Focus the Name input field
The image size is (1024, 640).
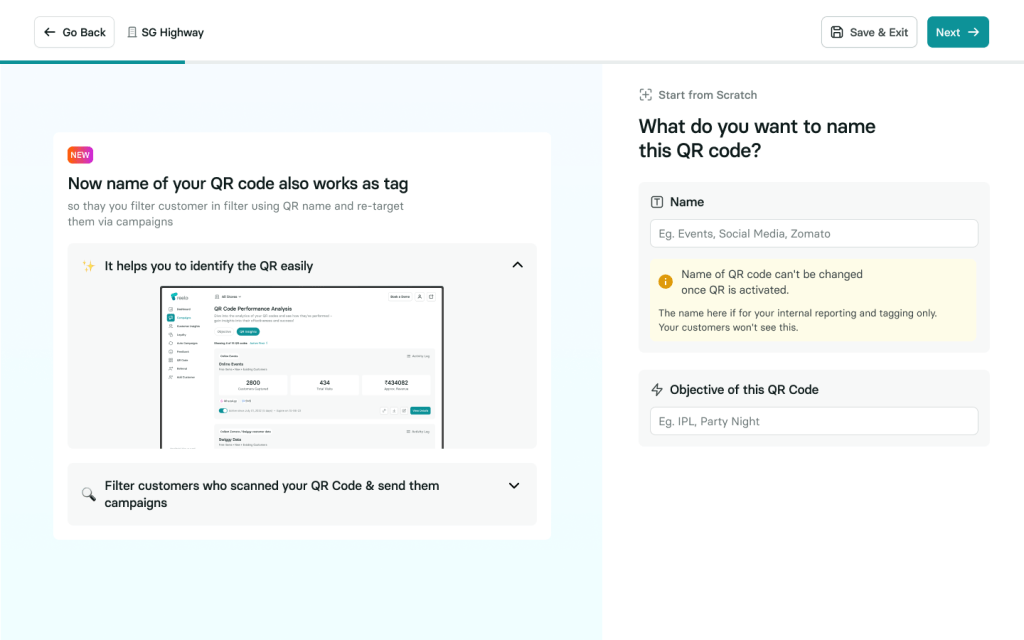click(813, 234)
